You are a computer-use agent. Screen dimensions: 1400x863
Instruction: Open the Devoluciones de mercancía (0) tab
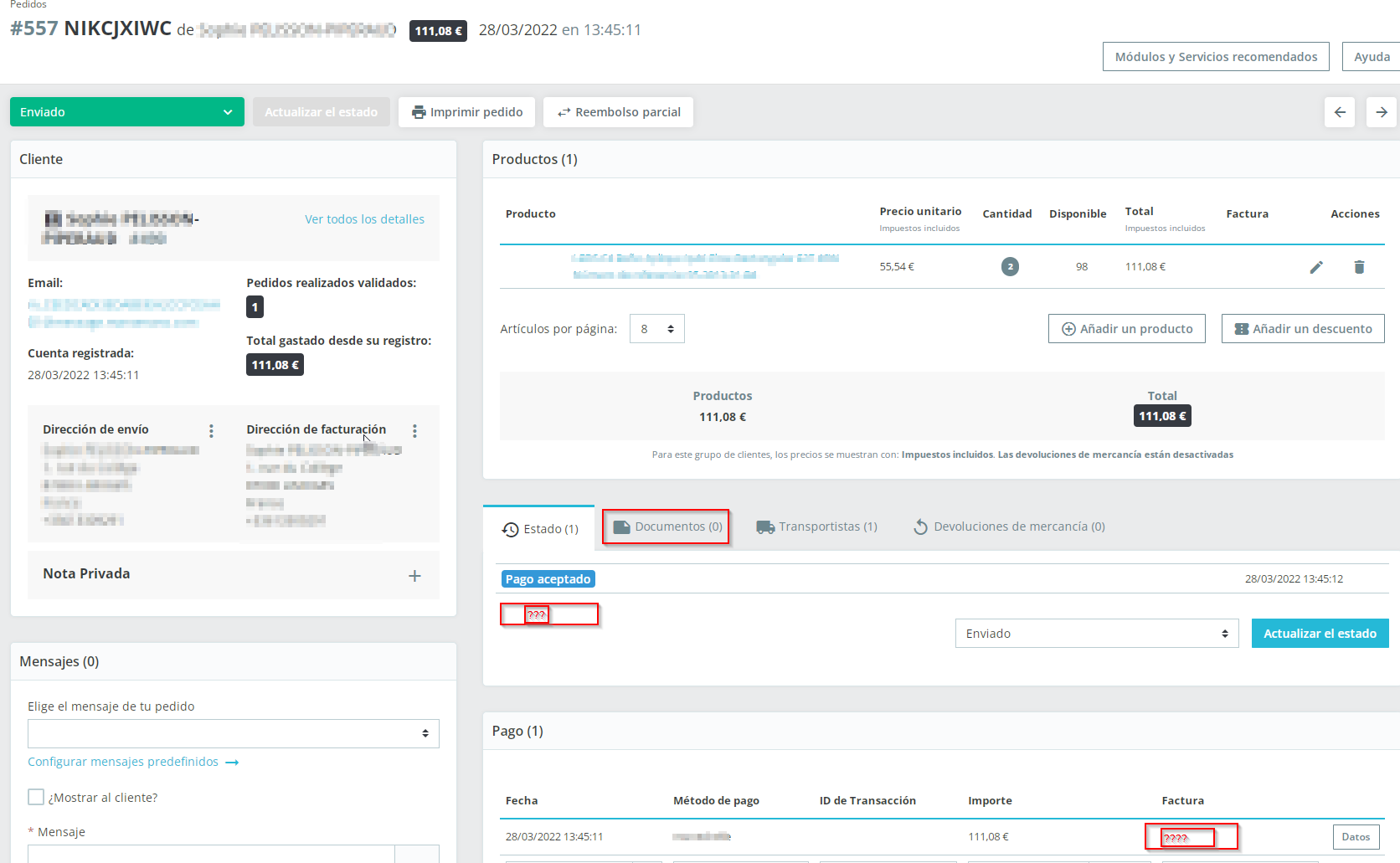pyautogui.click(x=1009, y=527)
